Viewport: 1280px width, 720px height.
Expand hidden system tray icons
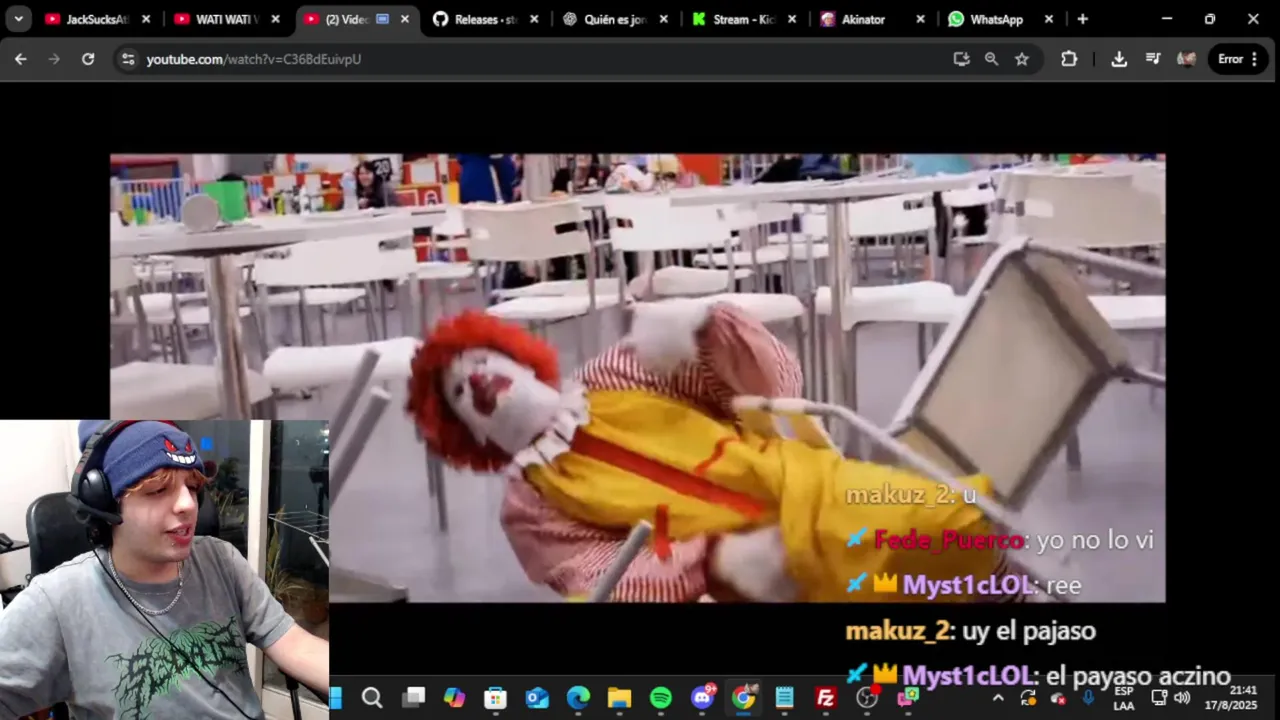coord(998,698)
